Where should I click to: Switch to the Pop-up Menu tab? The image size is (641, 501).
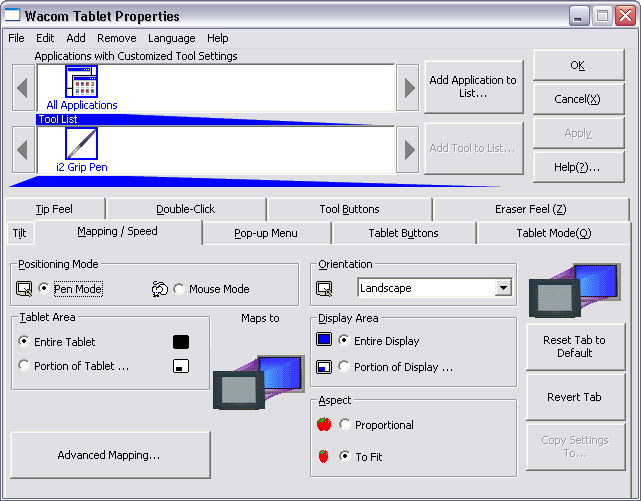[x=266, y=233]
